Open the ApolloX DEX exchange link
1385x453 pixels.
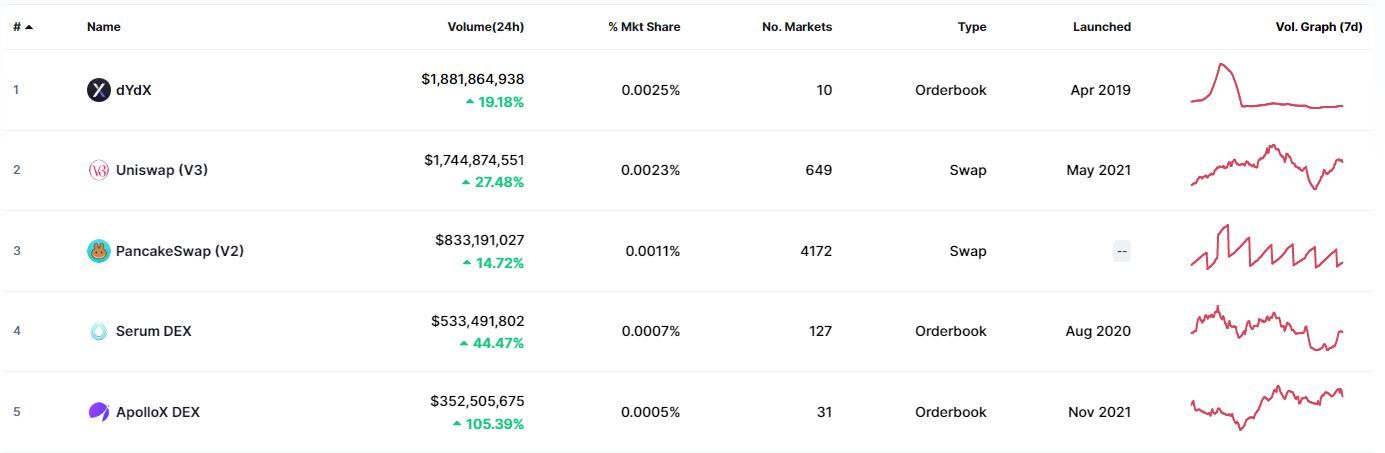[x=158, y=412]
